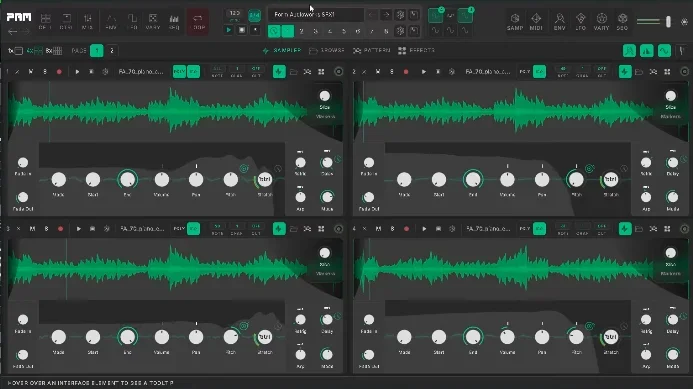
Task: Switch to the EFFECTS tab
Action: tap(416, 51)
